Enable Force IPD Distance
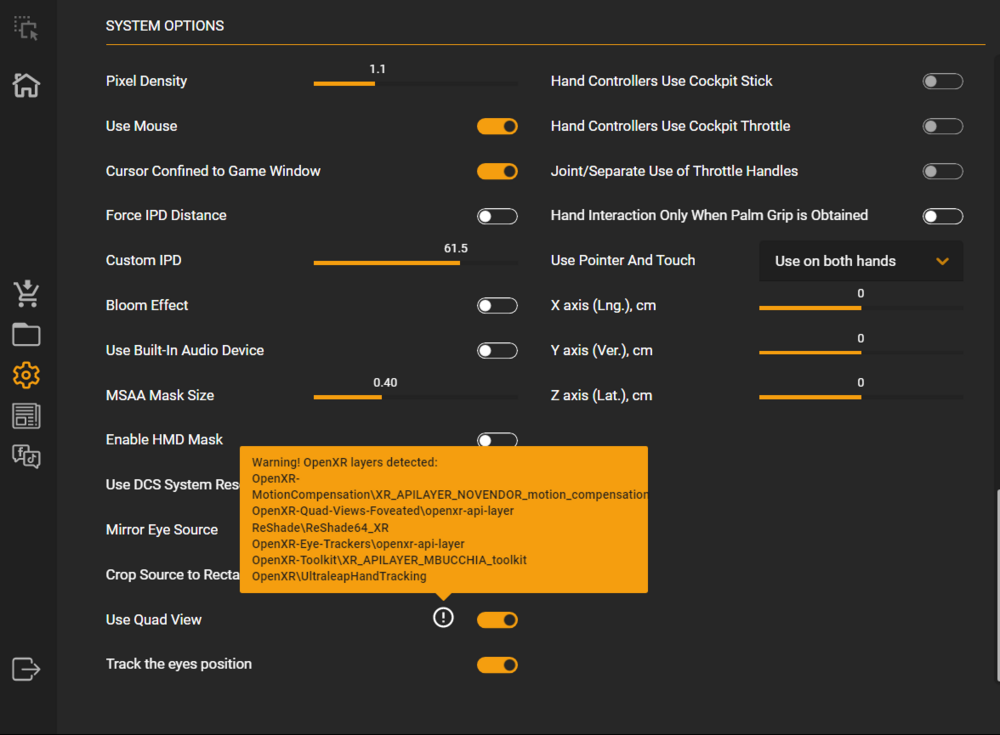Screen dimensions: 1000x735 pos(497,216)
